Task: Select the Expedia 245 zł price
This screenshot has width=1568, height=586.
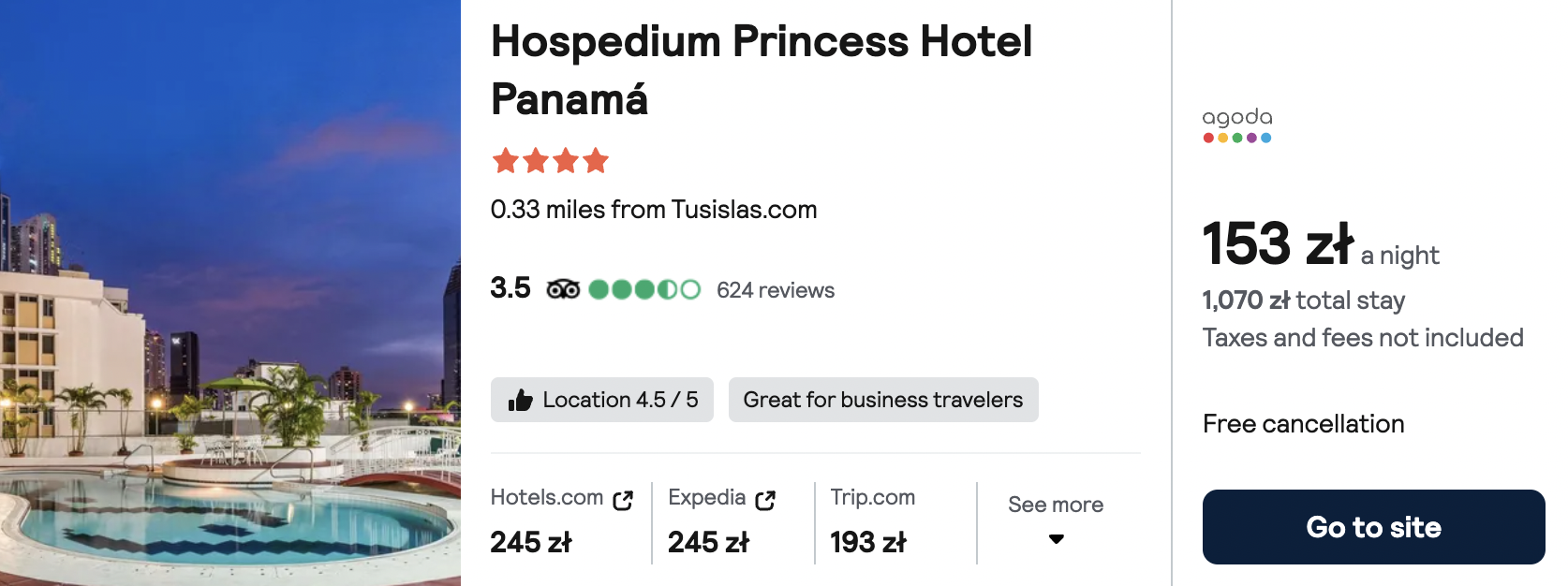Action: [x=708, y=542]
